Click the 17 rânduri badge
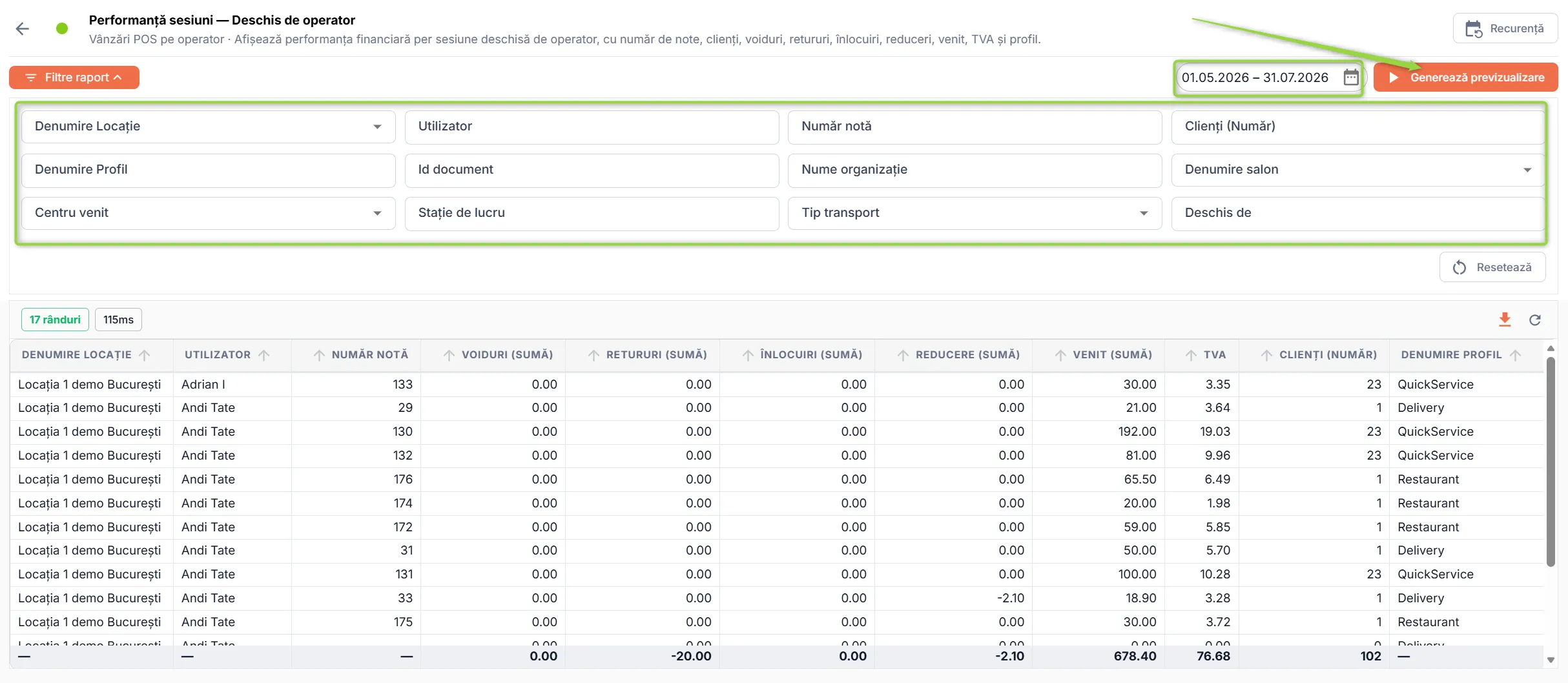The image size is (1568, 683). pos(55,320)
